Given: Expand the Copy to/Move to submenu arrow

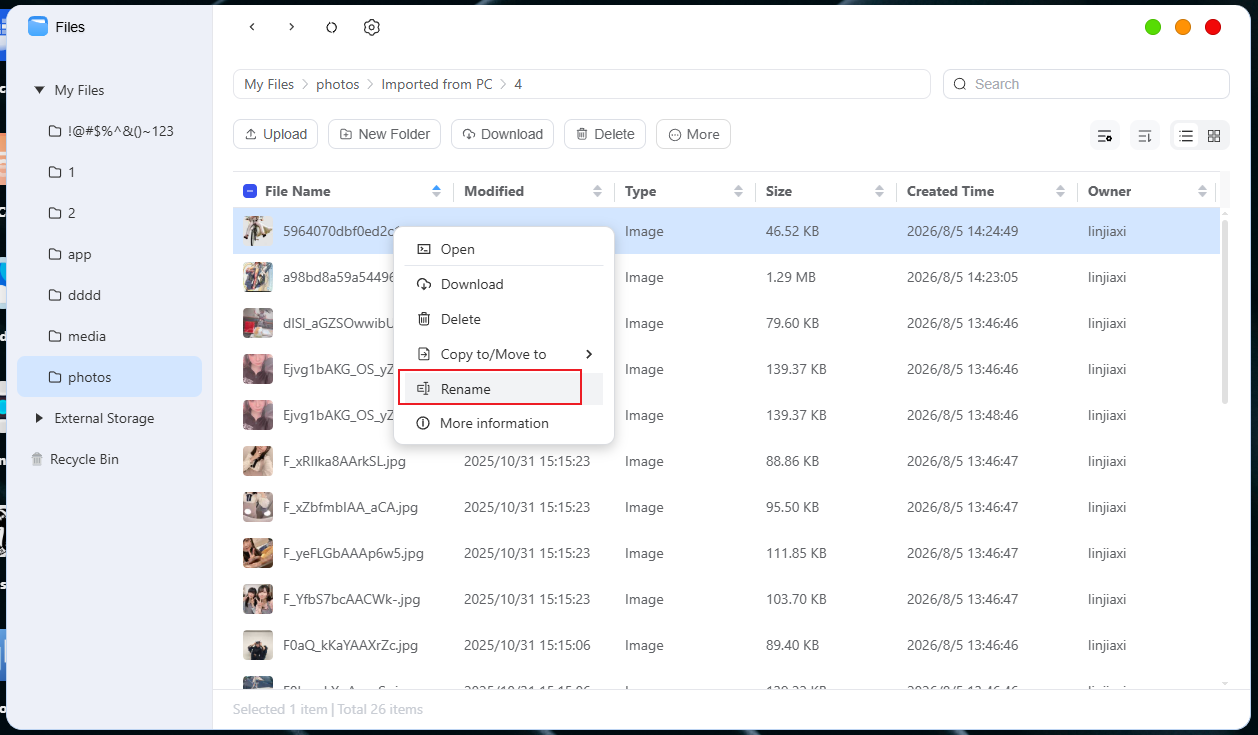Looking at the screenshot, I should 589,354.
